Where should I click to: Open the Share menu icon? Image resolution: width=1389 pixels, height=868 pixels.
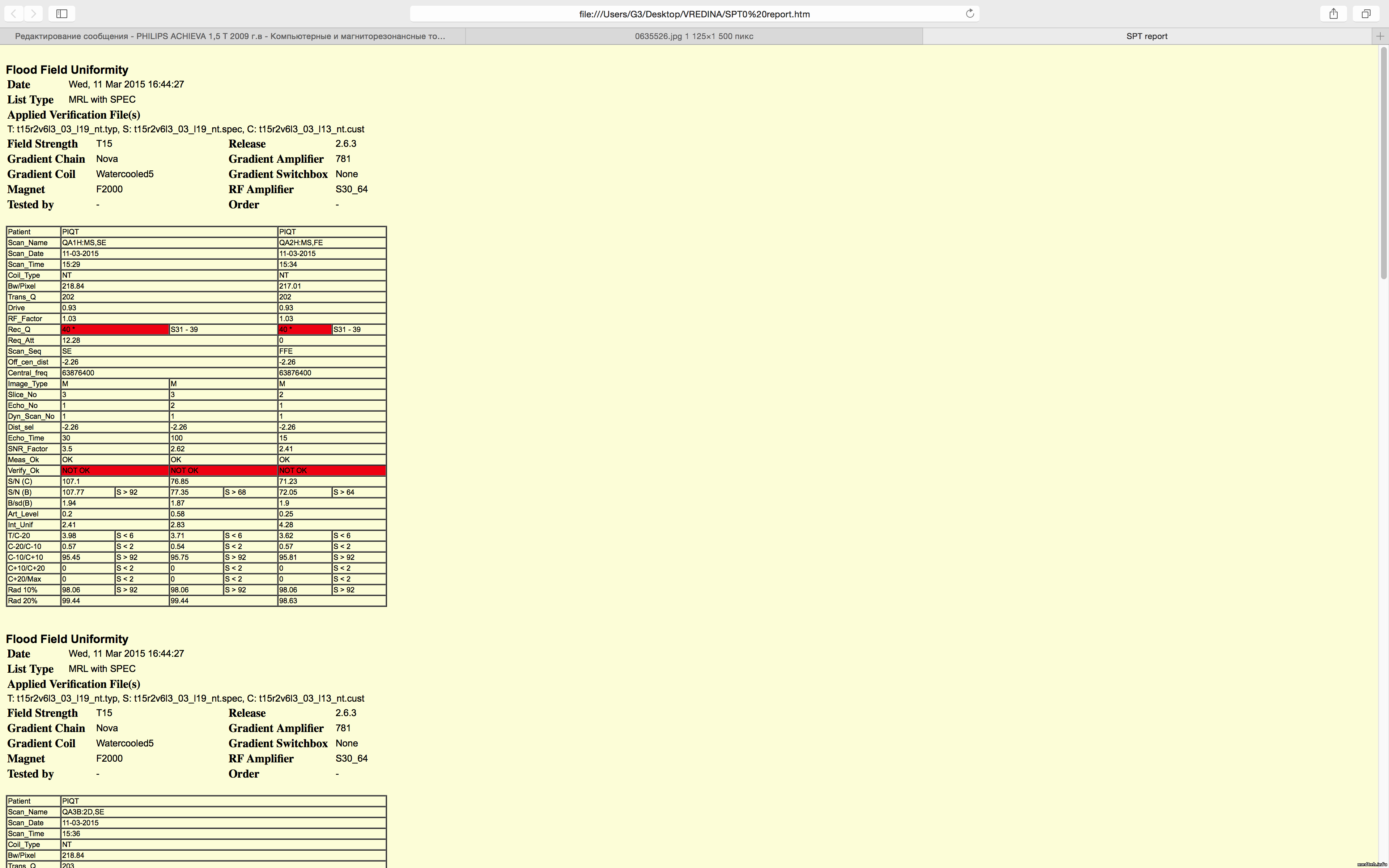click(1333, 13)
